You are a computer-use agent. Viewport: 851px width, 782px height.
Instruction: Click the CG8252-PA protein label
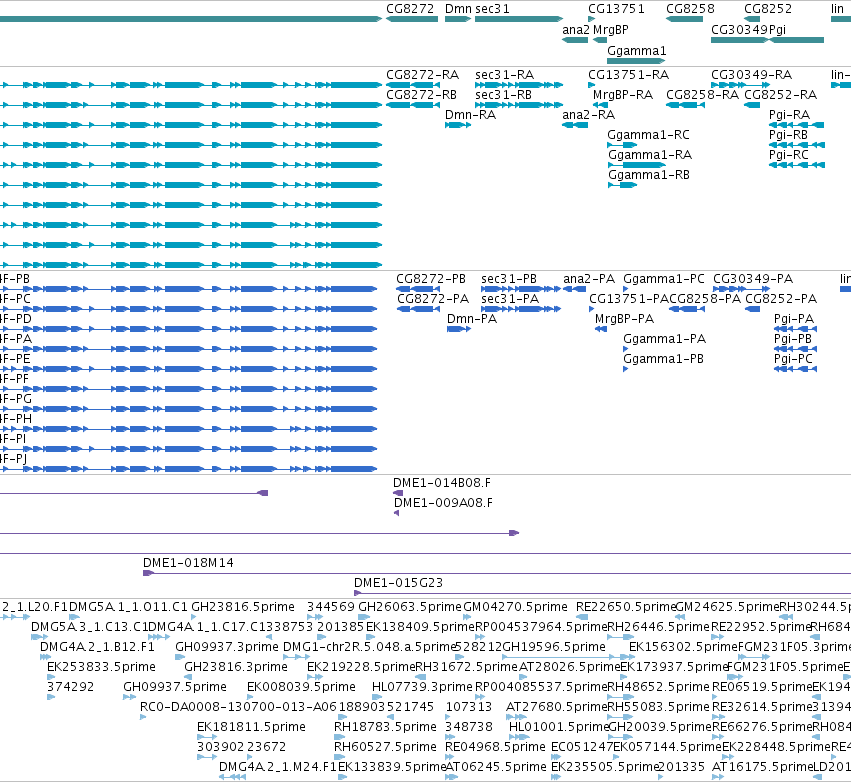[781, 298]
